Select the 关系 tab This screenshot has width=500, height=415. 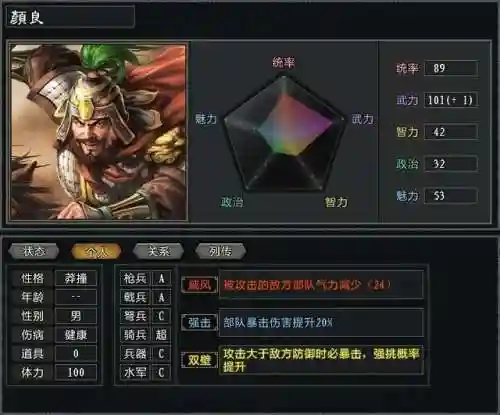click(158, 251)
